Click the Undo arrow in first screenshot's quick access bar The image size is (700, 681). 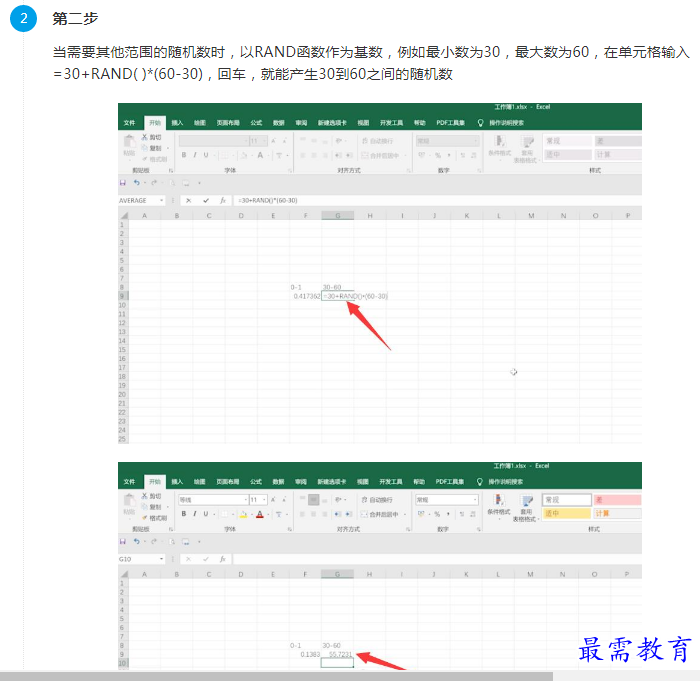[x=137, y=183]
